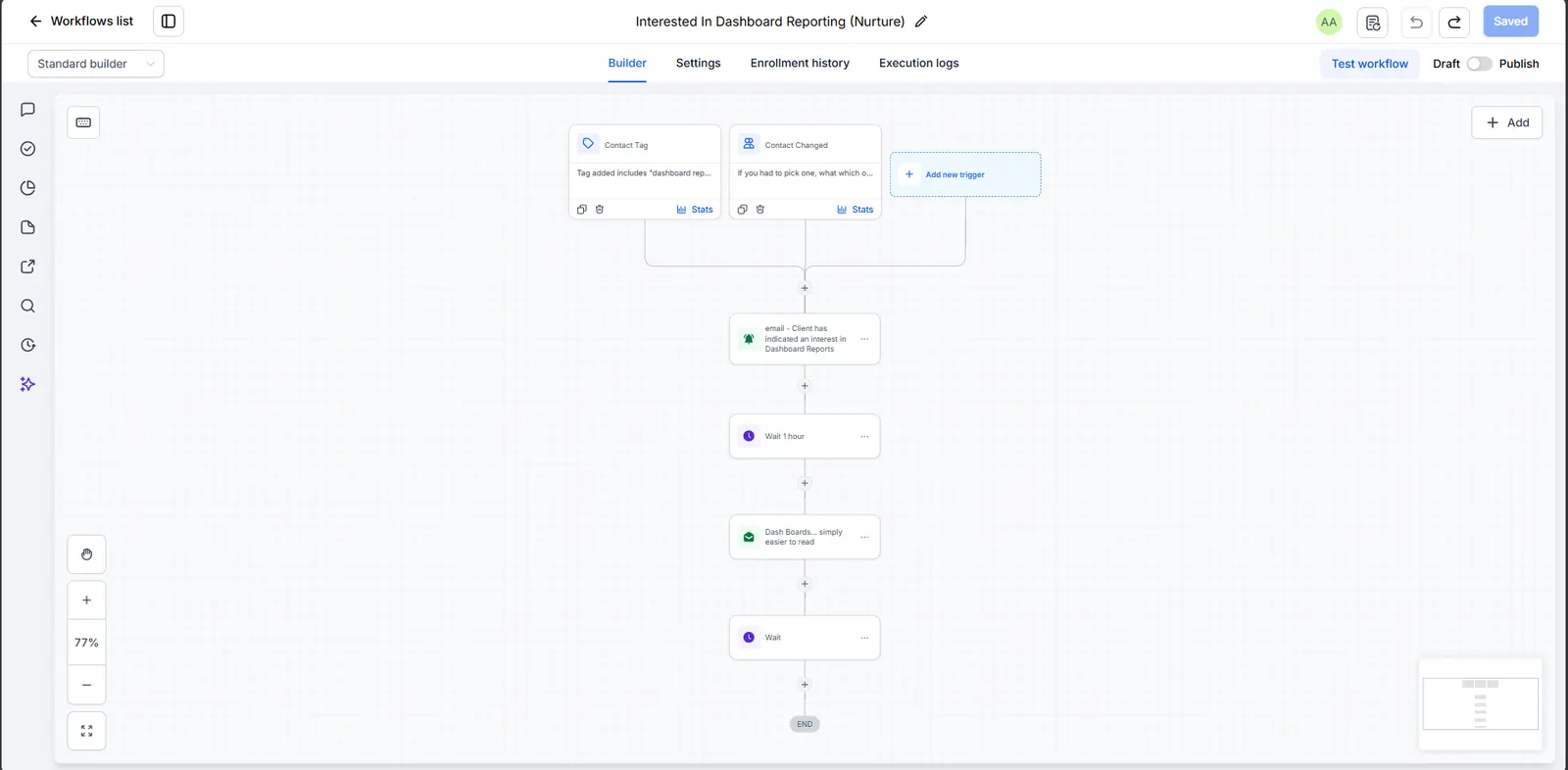The width and height of the screenshot is (1568, 770).
Task: Open menu of last Wait node
Action: pyautogui.click(x=864, y=638)
